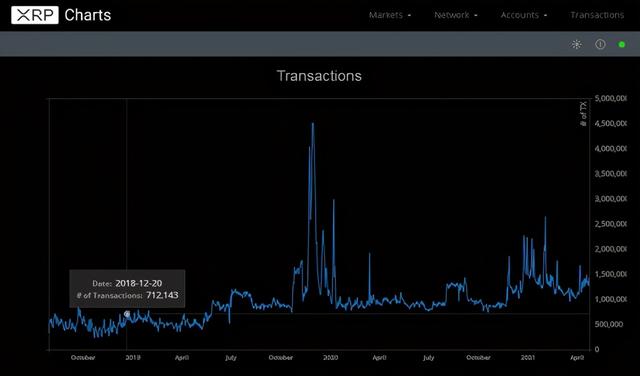Open the Accounts dropdown menu
Screen dimensions: 640x376
pos(524,15)
